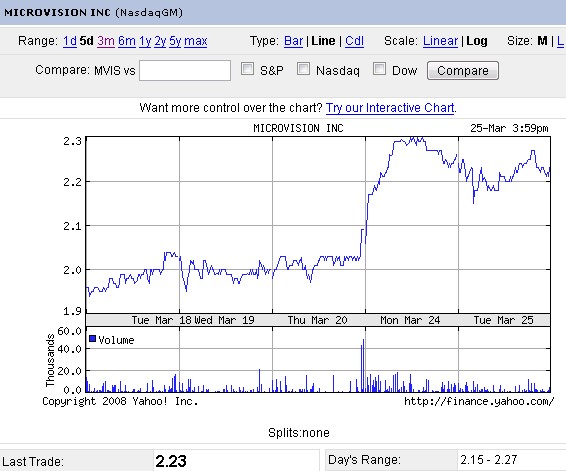Check the Dow comparison box
The height and width of the screenshot is (471, 566).
379,69
